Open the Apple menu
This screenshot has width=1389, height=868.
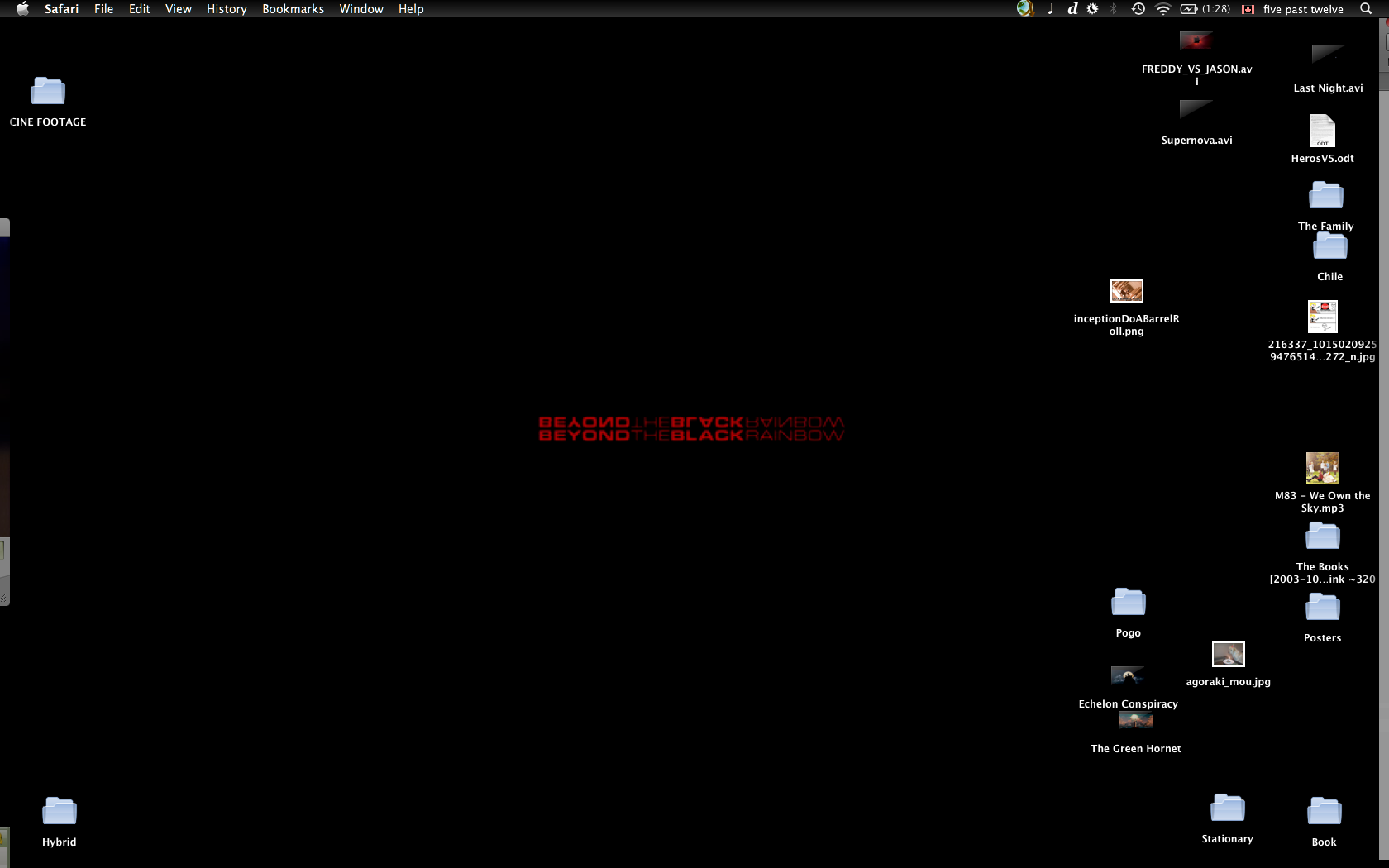(x=22, y=9)
